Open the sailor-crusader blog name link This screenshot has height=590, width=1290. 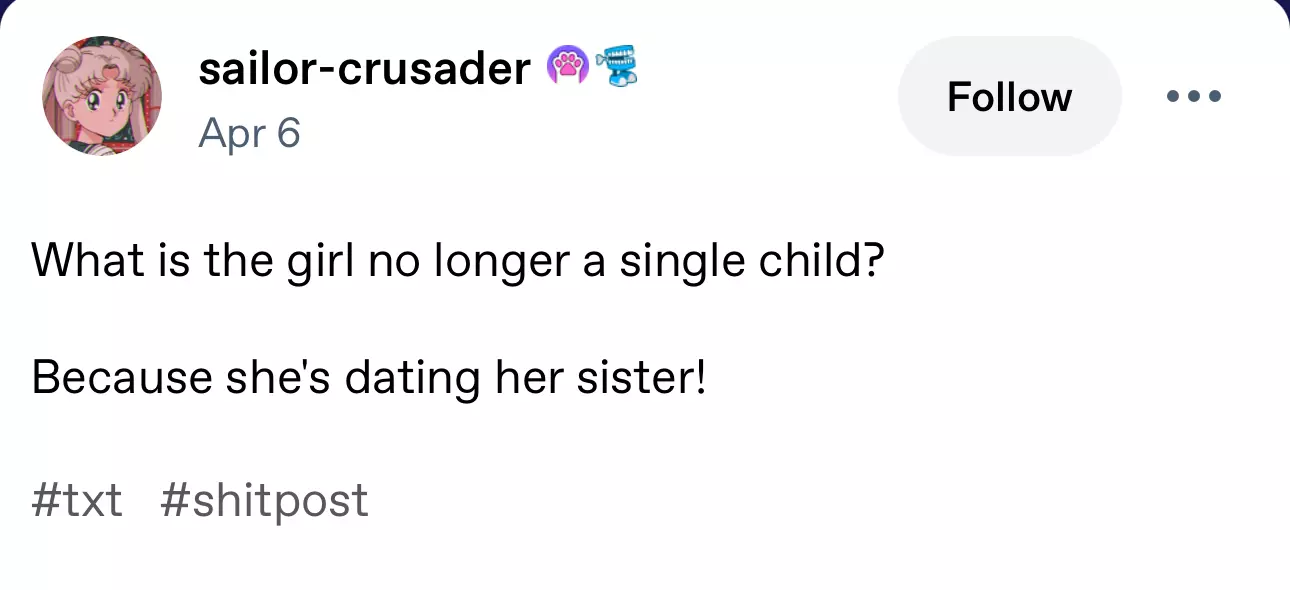pos(364,68)
